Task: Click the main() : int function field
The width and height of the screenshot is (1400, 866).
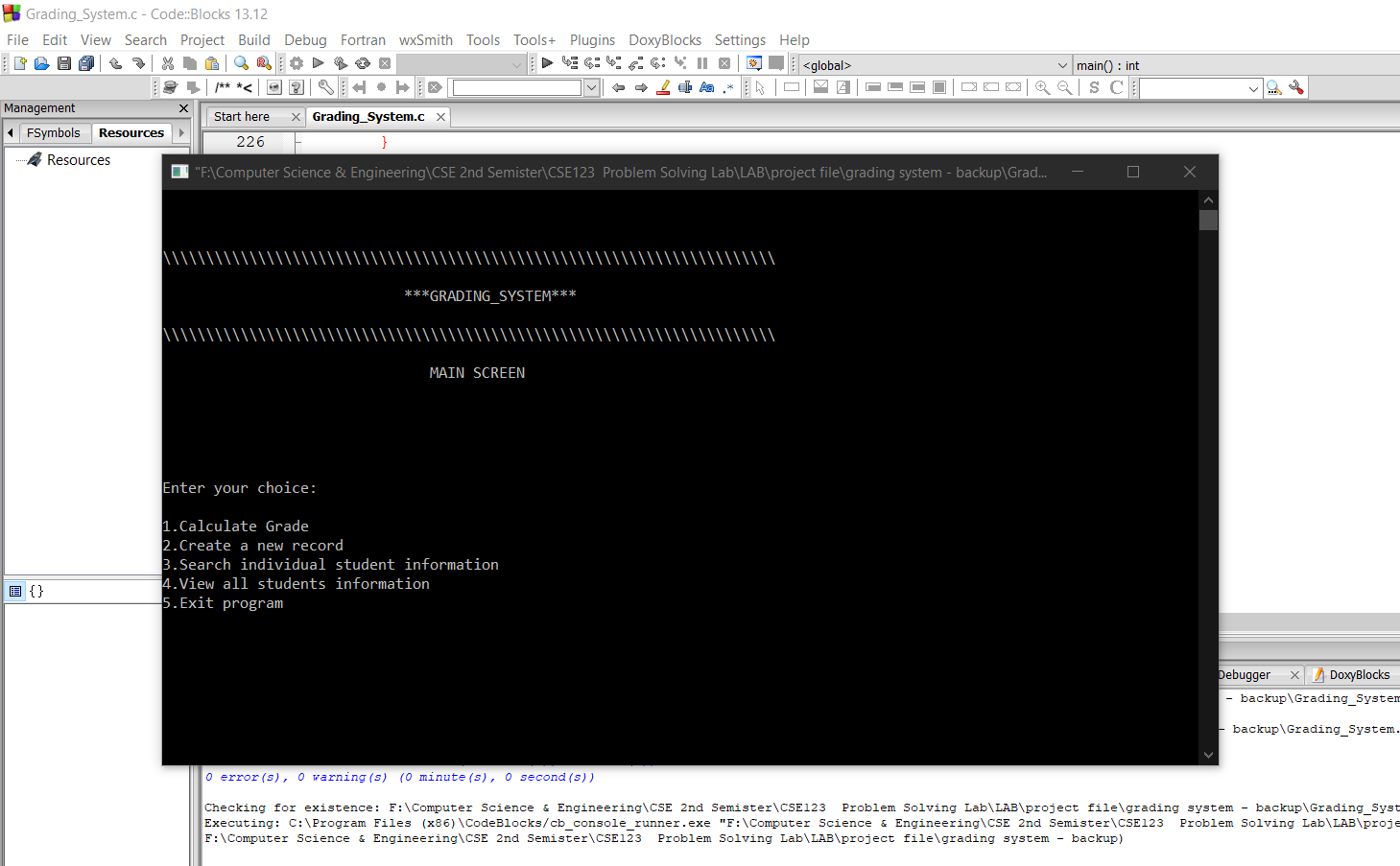Action: point(1236,65)
